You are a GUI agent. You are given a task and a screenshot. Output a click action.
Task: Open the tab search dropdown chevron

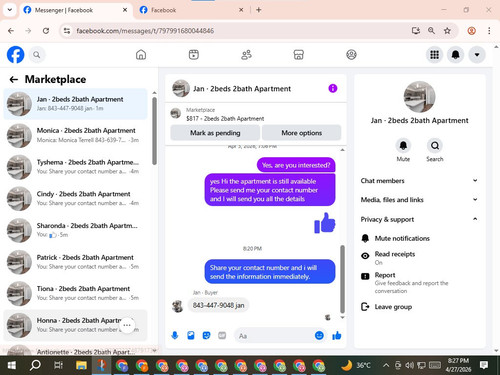[10, 10]
